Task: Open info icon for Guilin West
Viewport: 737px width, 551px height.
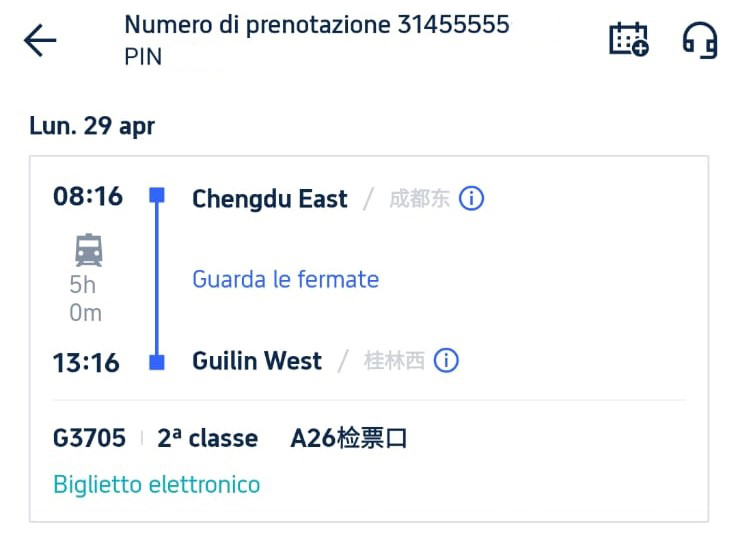Action: (x=446, y=361)
